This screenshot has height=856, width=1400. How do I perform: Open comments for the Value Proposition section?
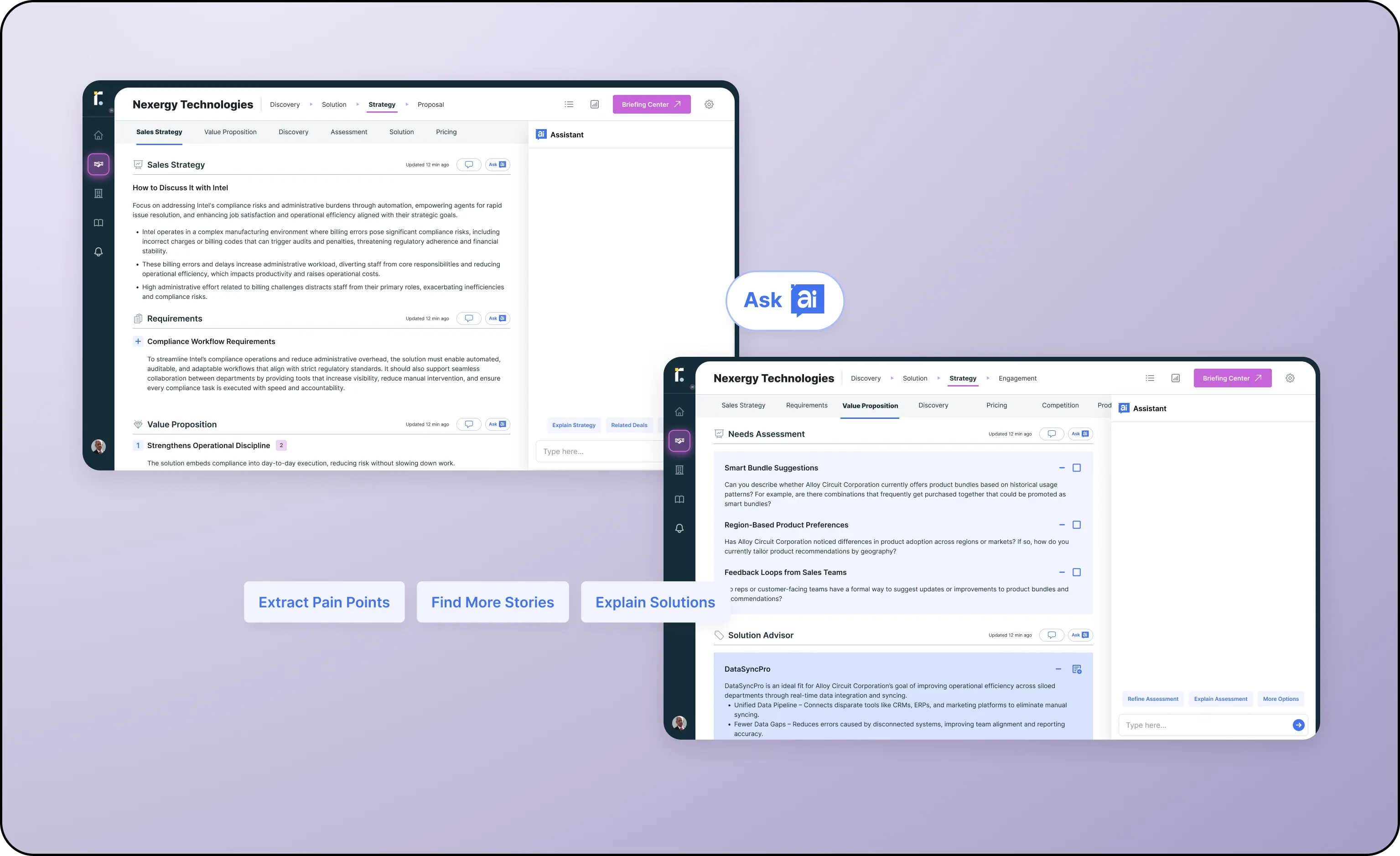[469, 424]
